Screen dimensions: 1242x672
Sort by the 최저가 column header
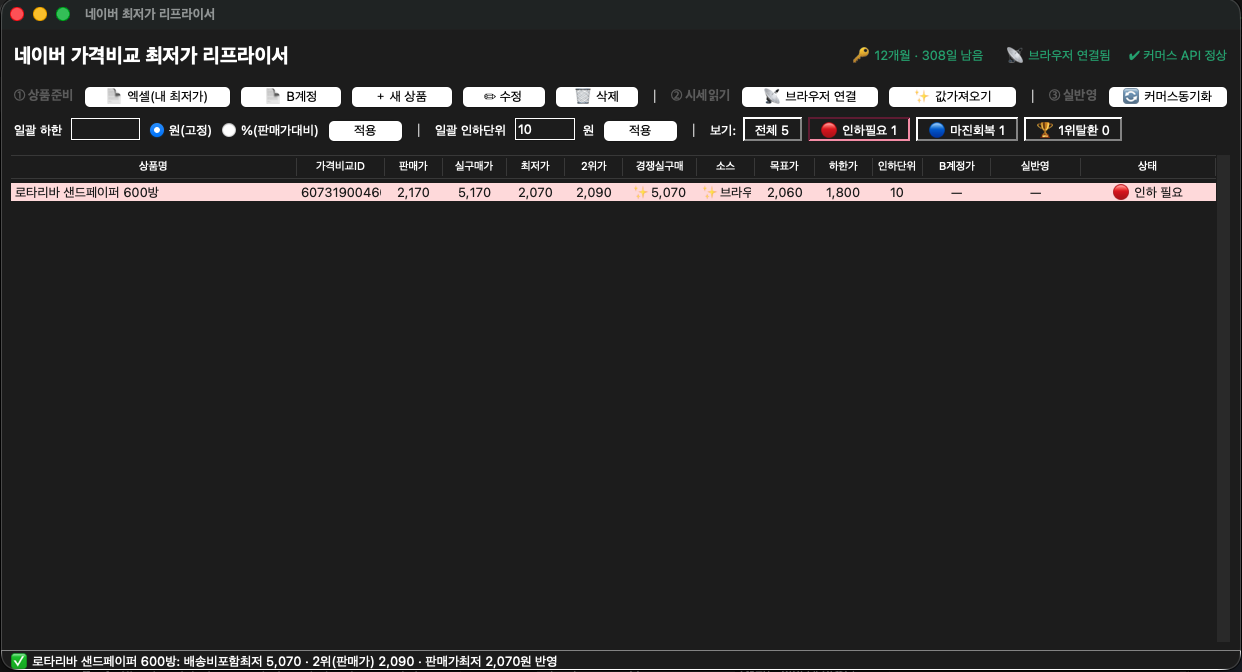click(535, 167)
